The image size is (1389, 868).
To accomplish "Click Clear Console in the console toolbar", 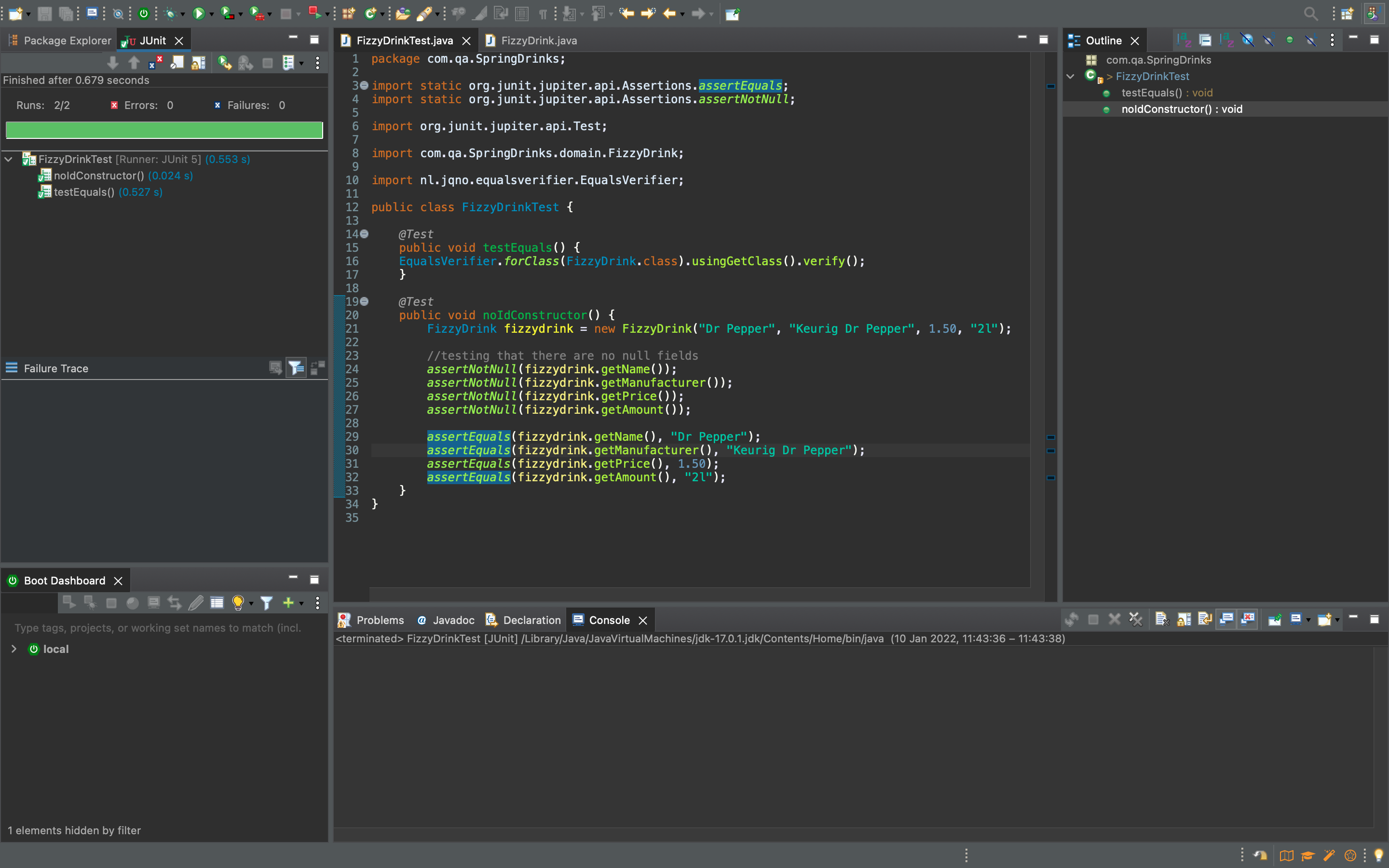I will point(1161,620).
